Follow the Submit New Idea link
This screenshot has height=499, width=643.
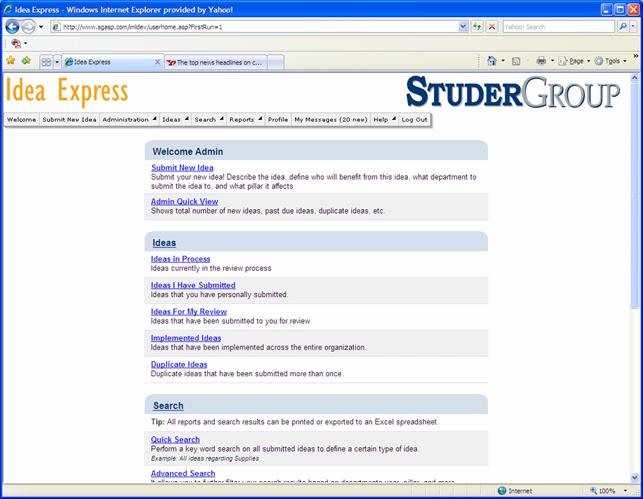click(x=182, y=168)
